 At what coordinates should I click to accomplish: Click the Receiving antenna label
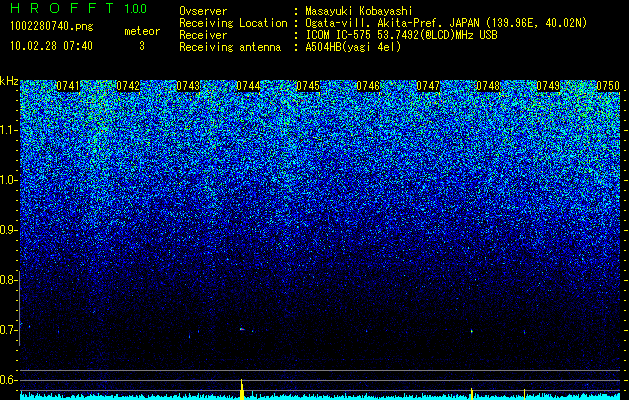pyautogui.click(x=230, y=47)
